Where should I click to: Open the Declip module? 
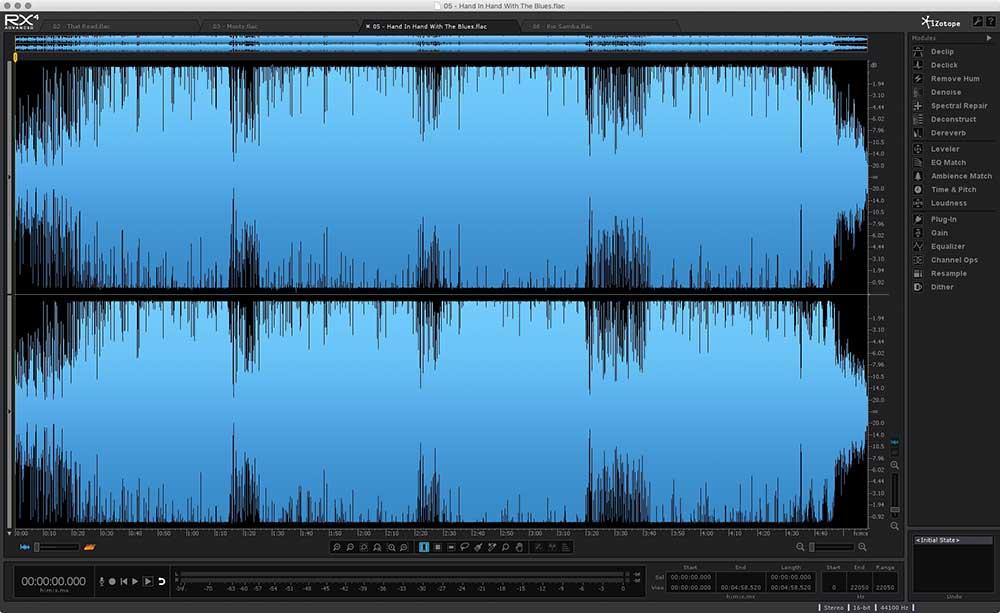point(942,52)
